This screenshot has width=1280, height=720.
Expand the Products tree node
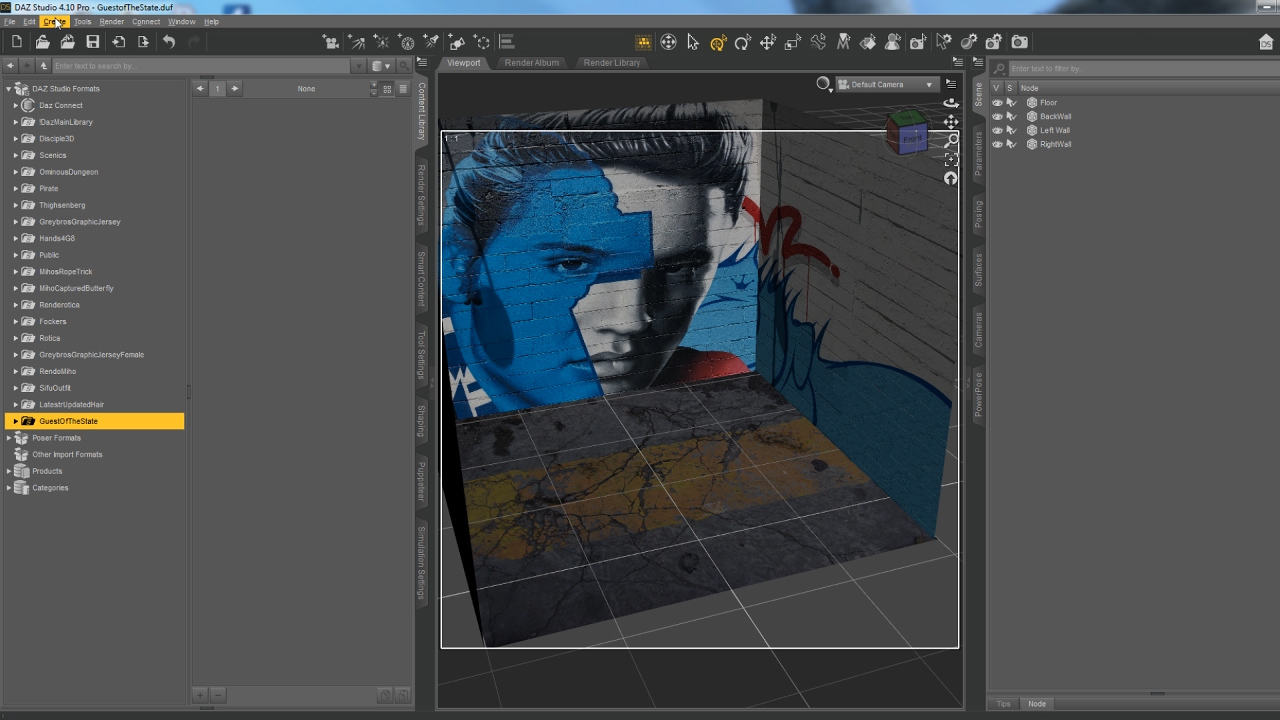[x=9, y=471]
